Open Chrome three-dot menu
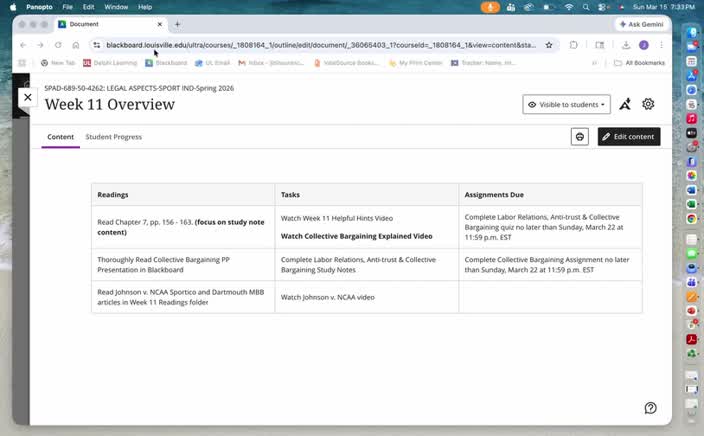The image size is (704, 436). point(661,45)
